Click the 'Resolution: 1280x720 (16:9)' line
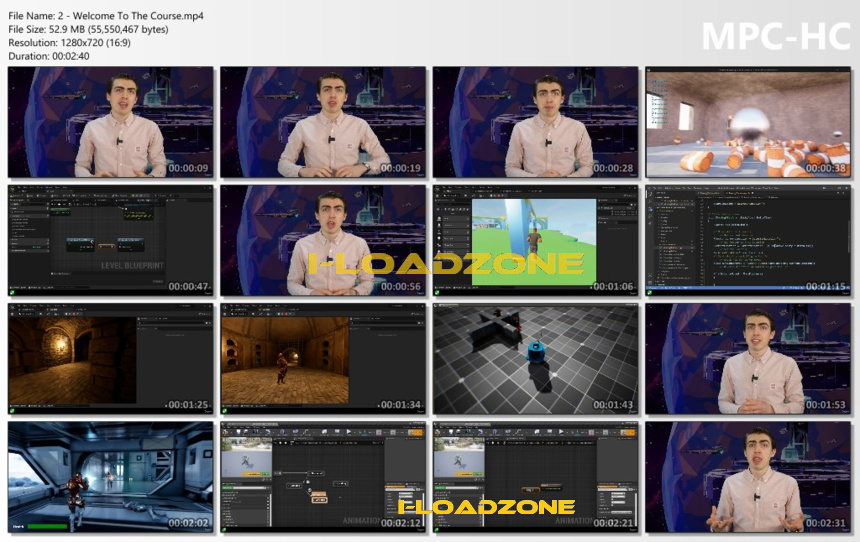Screen dimensions: 860x542 coord(70,43)
